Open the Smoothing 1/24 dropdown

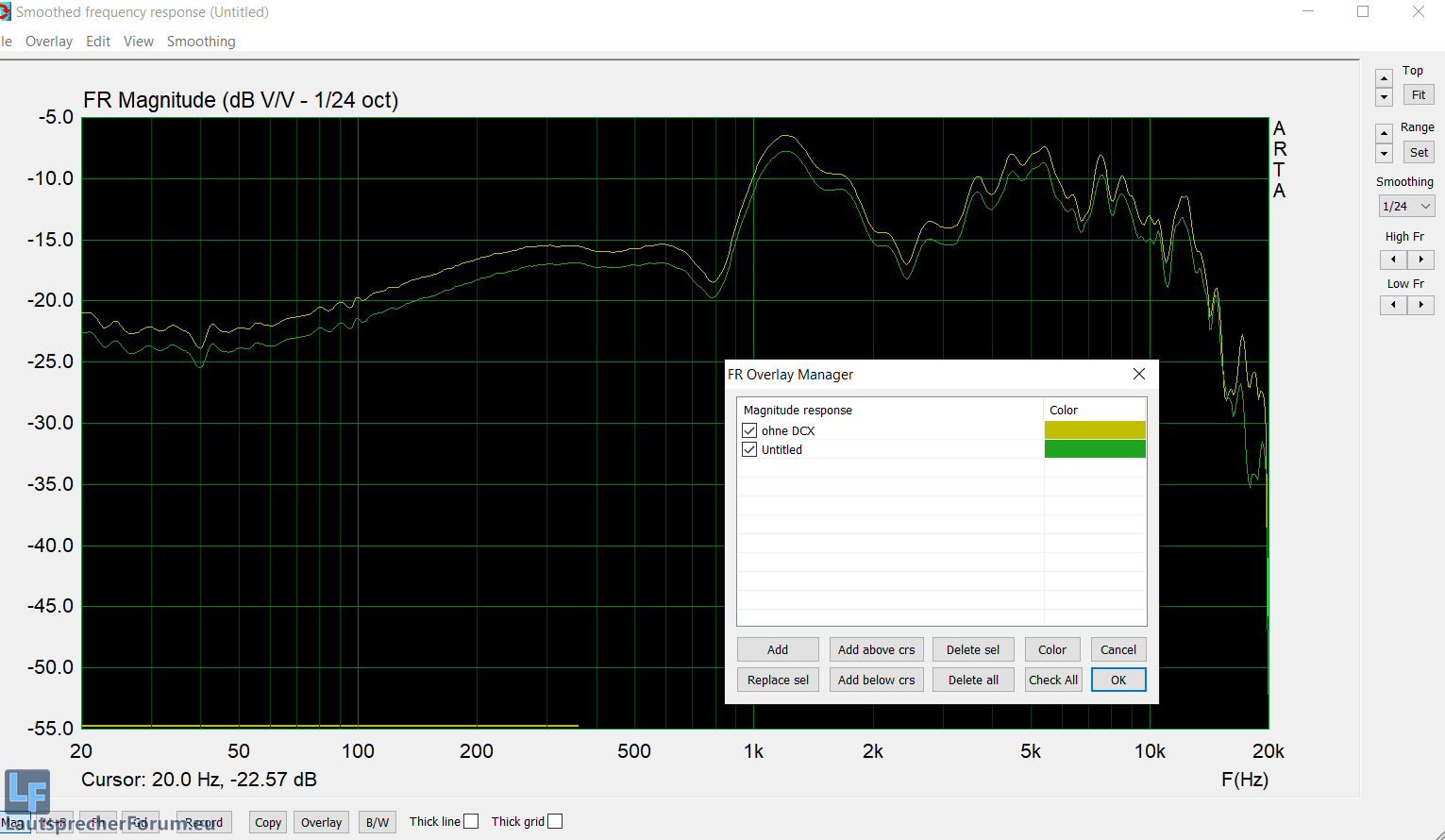[x=1406, y=206]
